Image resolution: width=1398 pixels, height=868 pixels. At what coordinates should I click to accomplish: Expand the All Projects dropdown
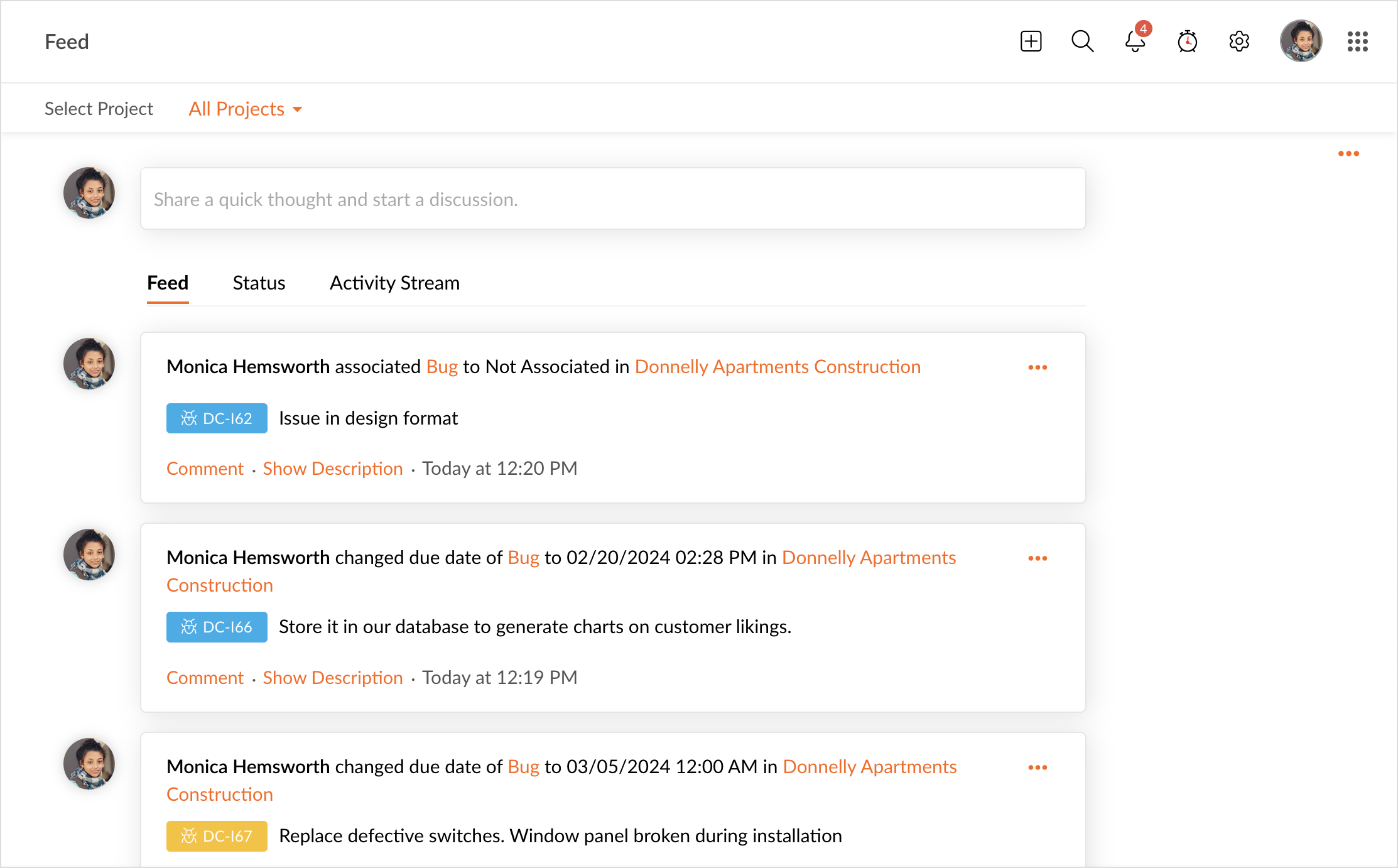tap(245, 109)
